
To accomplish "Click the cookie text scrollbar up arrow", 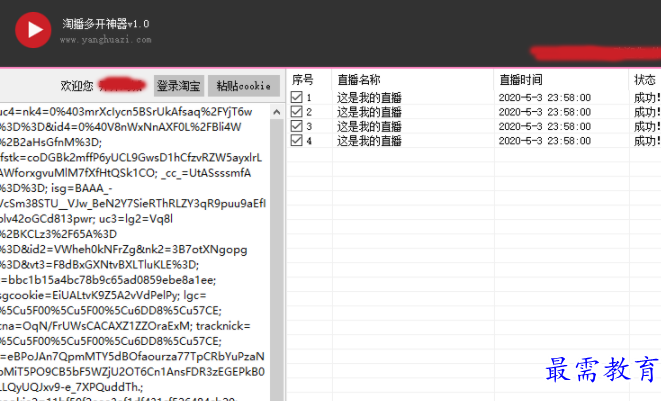I will (x=277, y=112).
